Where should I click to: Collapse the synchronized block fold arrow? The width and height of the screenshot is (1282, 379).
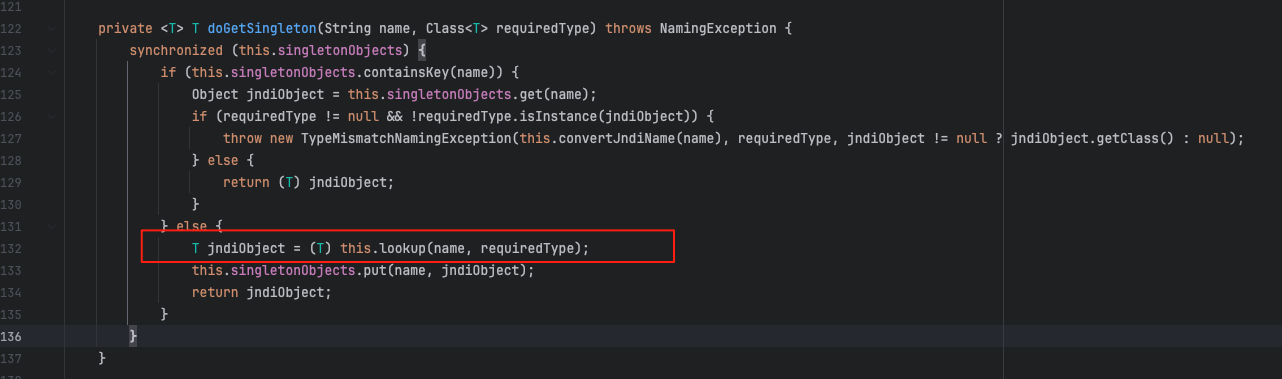(x=52, y=50)
